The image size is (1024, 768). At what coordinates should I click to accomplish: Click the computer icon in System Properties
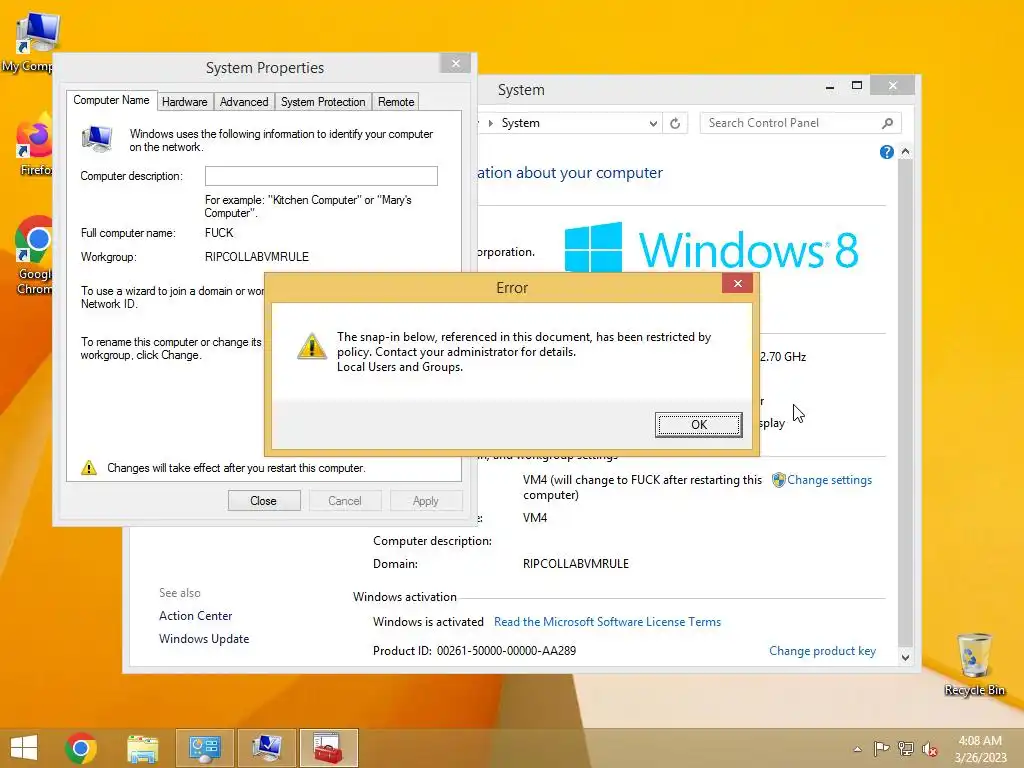(x=97, y=138)
